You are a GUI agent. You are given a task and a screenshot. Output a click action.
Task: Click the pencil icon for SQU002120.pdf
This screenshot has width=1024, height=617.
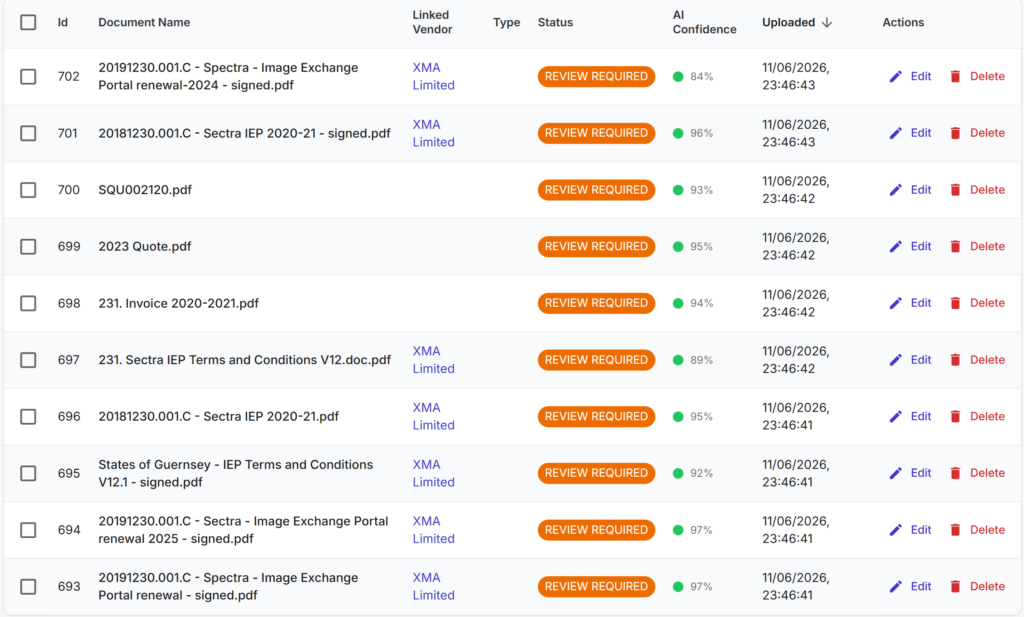point(895,190)
